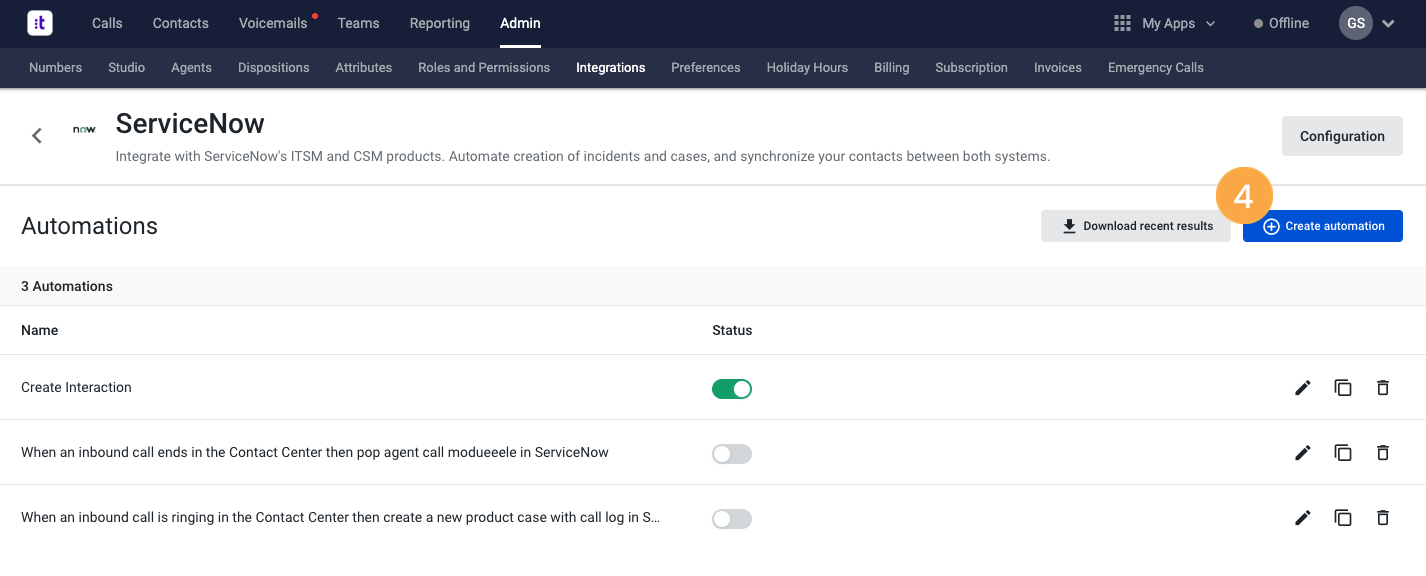Screen dimensions: 1426x576
Task: Click pencil icon for inbound call ends automation
Action: [1302, 453]
